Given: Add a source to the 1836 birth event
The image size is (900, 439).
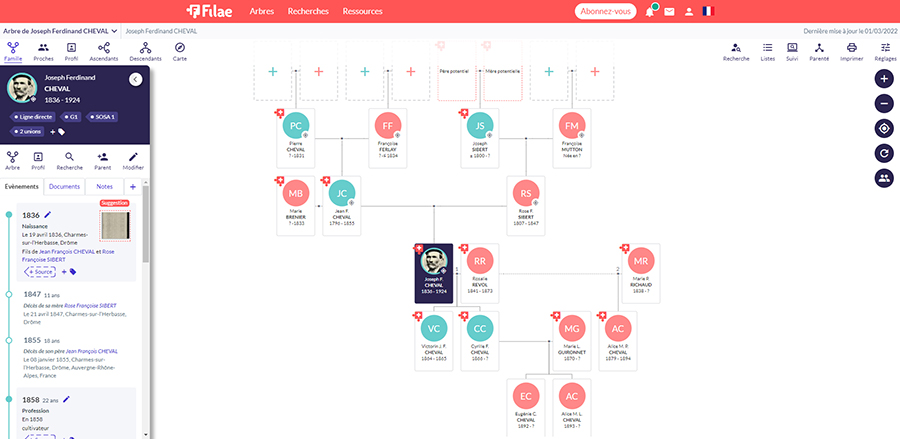Looking at the screenshot, I should [40, 271].
